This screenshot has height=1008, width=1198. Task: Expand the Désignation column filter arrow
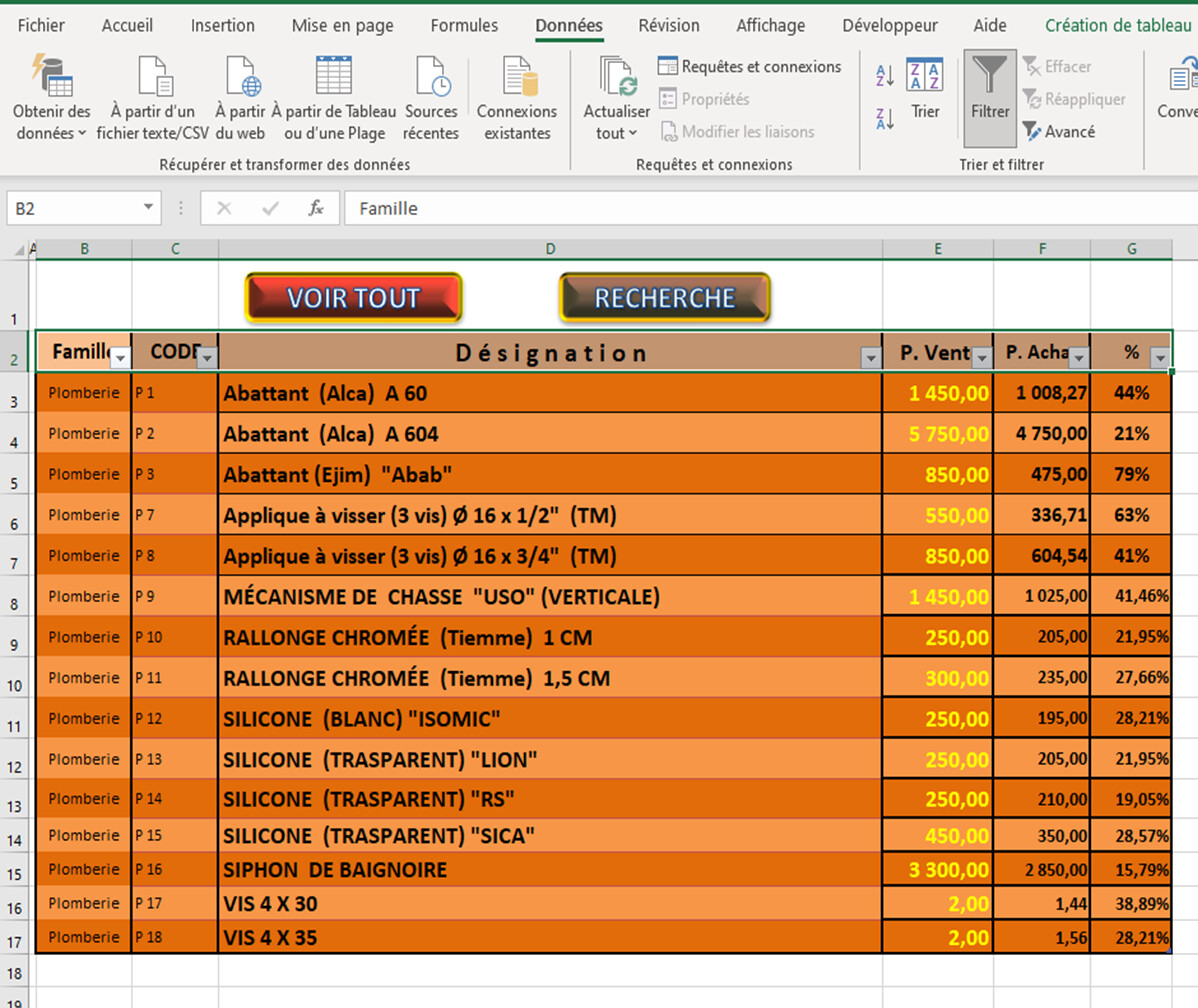[871, 358]
